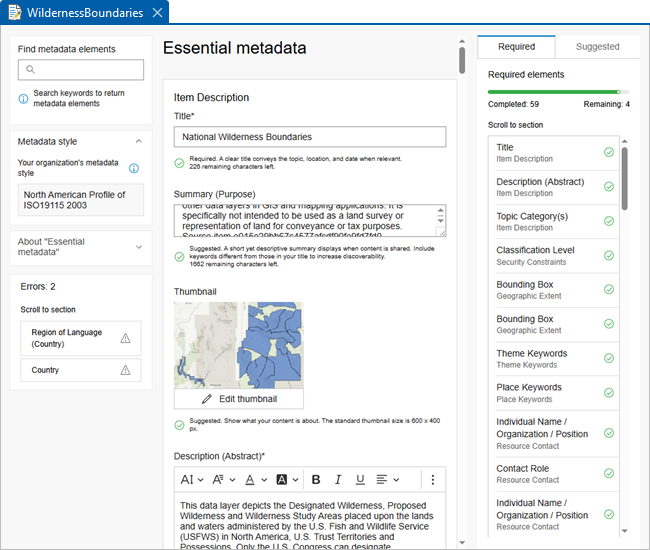
Task: Click the warning icon on Region of Language
Action: [x=125, y=338]
